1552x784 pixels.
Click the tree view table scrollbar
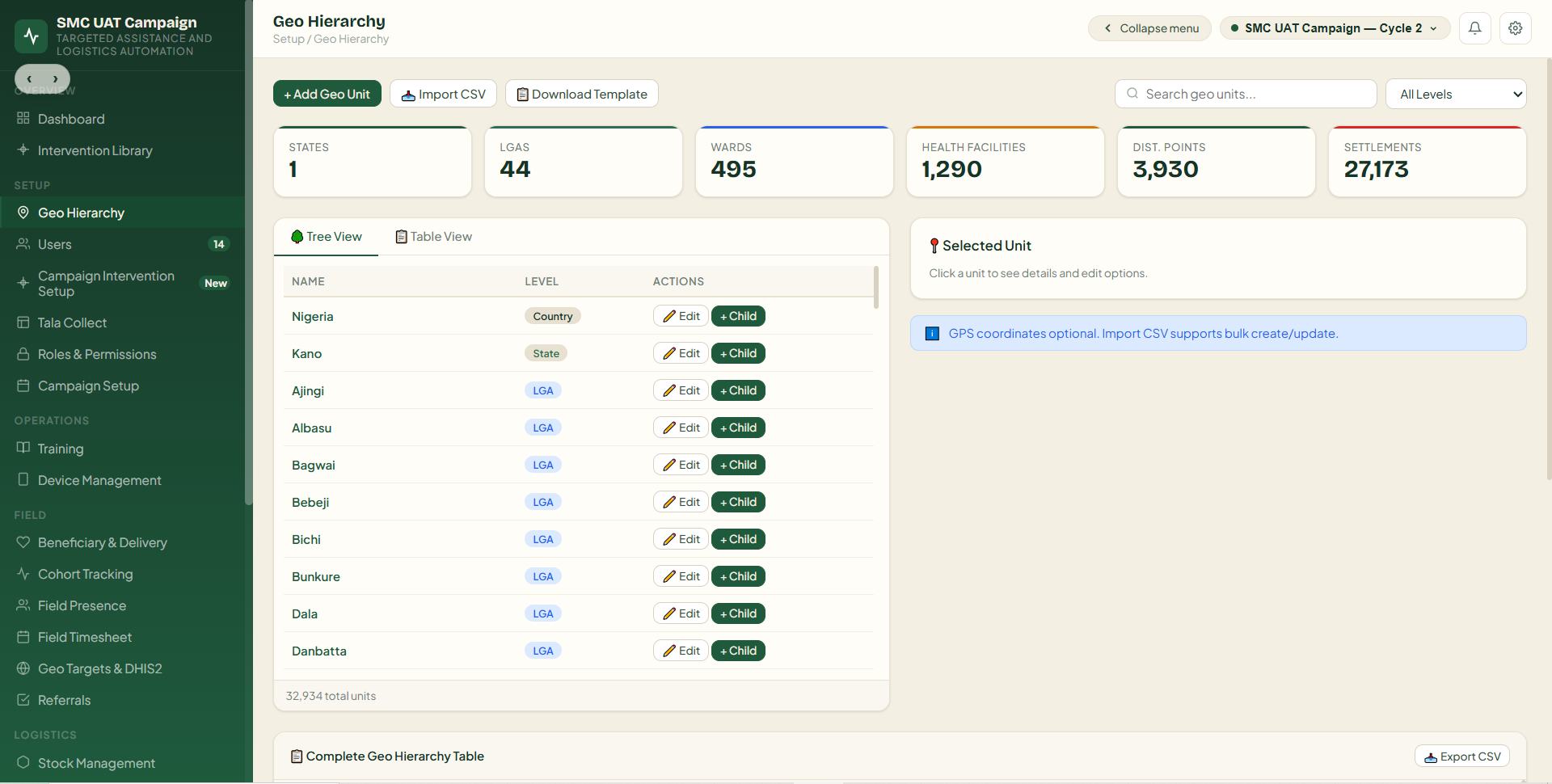876,288
